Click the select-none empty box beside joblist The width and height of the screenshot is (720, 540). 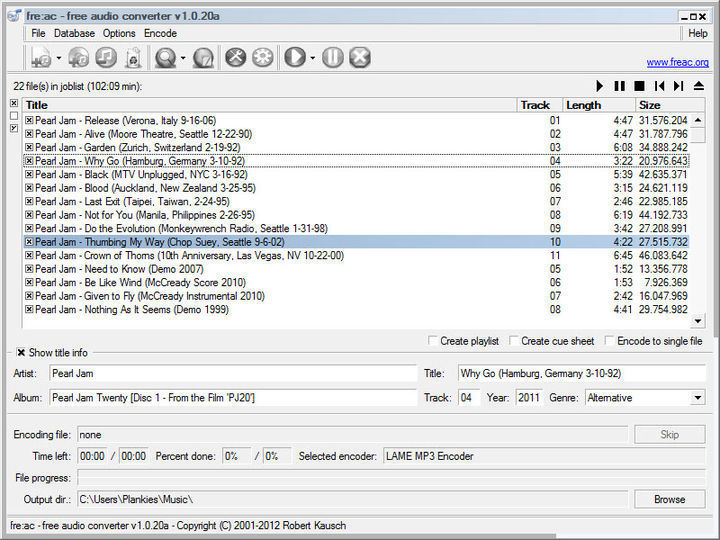(14, 116)
